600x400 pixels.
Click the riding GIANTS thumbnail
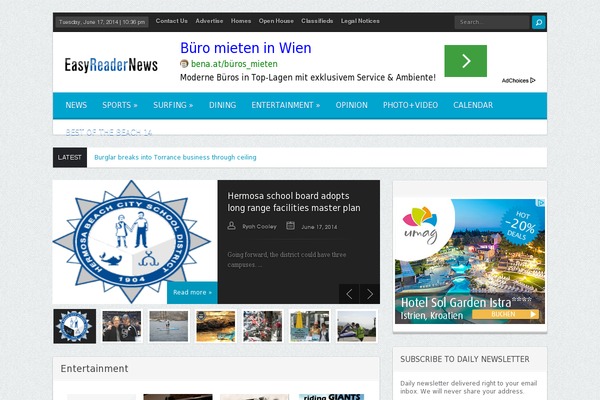pos(331,397)
